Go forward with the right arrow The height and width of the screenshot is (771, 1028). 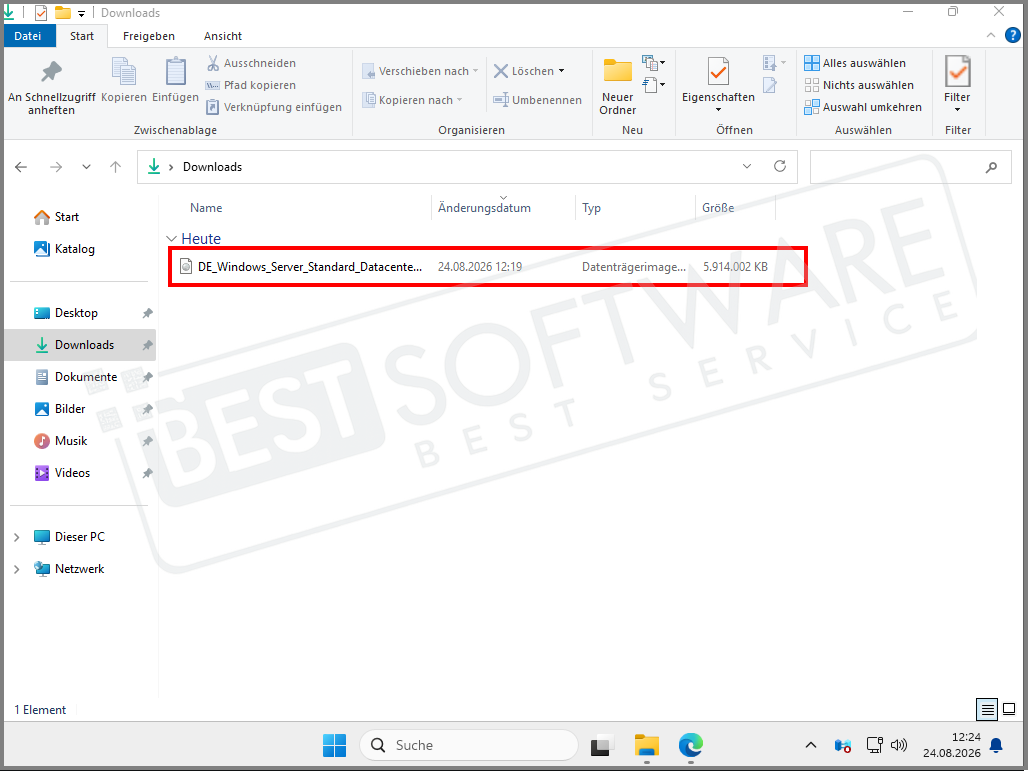(56, 167)
